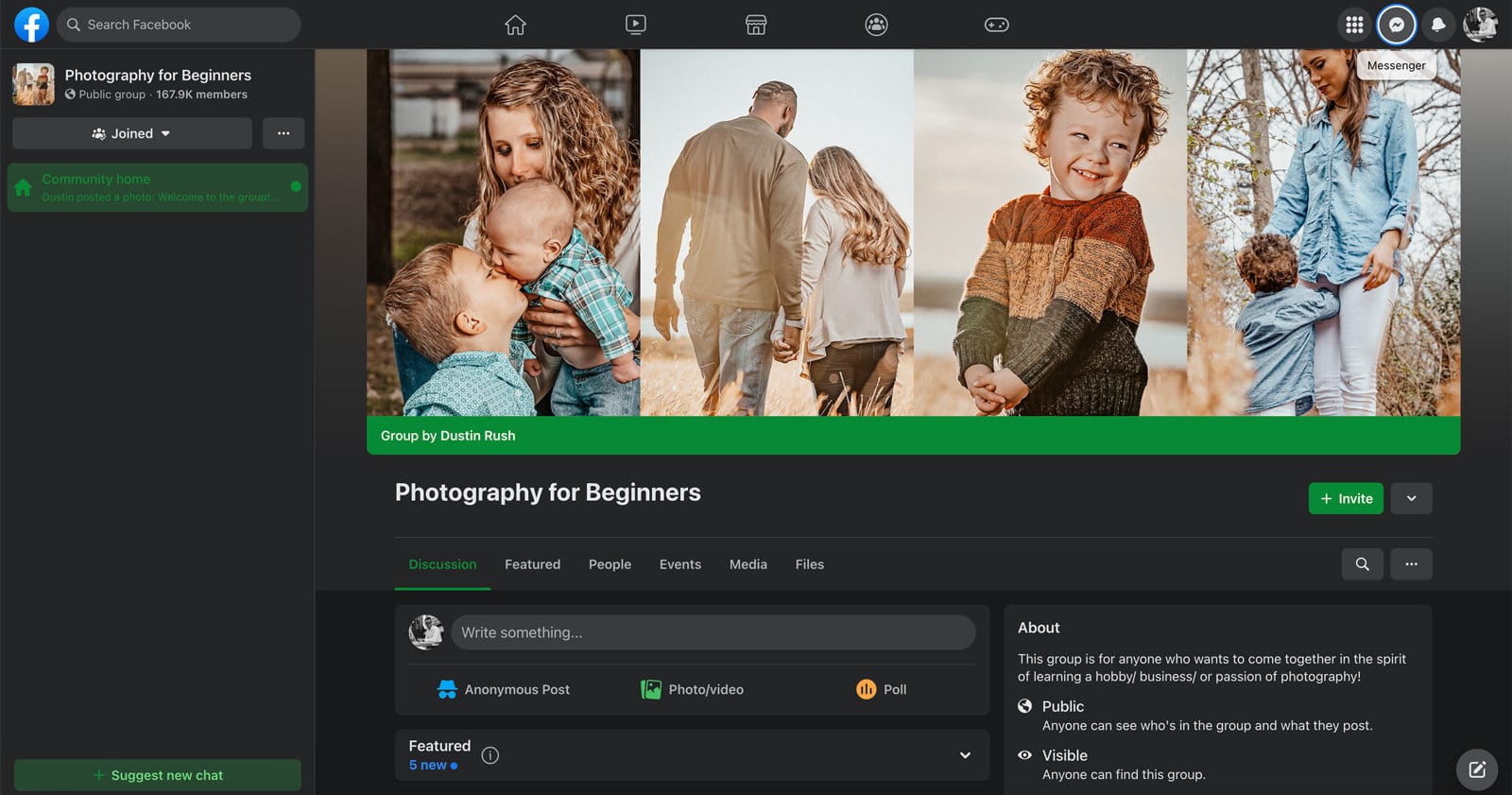Open the group cover photo

click(913, 233)
